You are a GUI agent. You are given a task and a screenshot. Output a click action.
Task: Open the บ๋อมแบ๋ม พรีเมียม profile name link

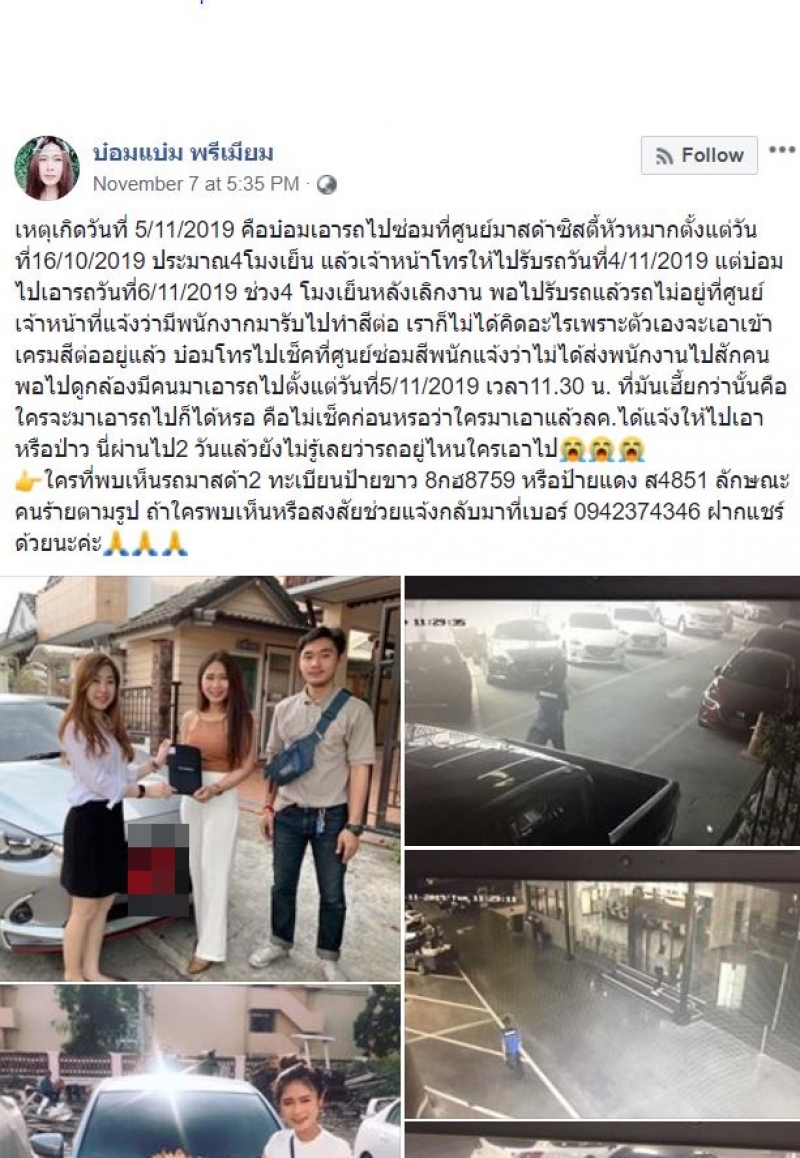(x=183, y=153)
